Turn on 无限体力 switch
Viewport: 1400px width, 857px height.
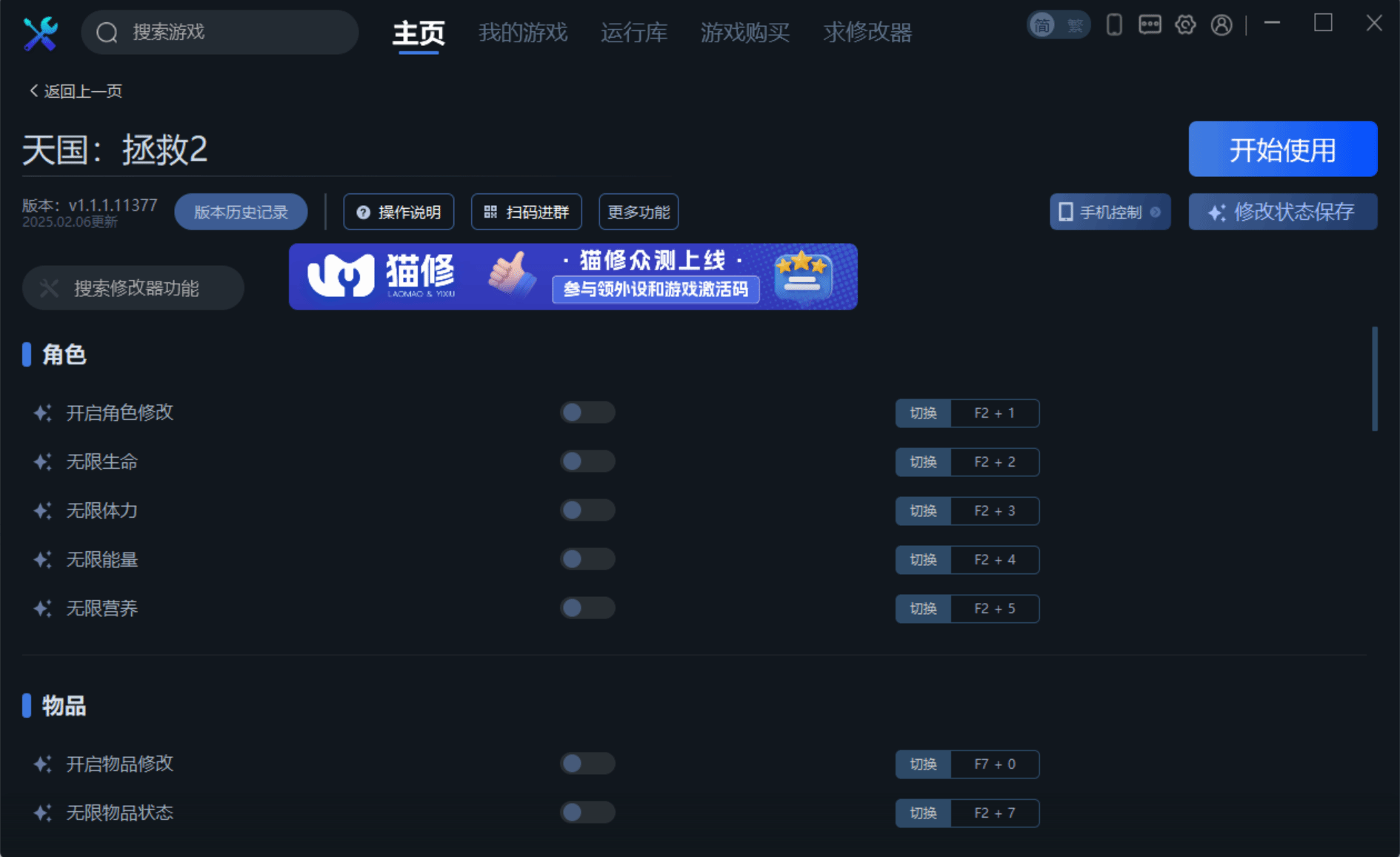[587, 510]
